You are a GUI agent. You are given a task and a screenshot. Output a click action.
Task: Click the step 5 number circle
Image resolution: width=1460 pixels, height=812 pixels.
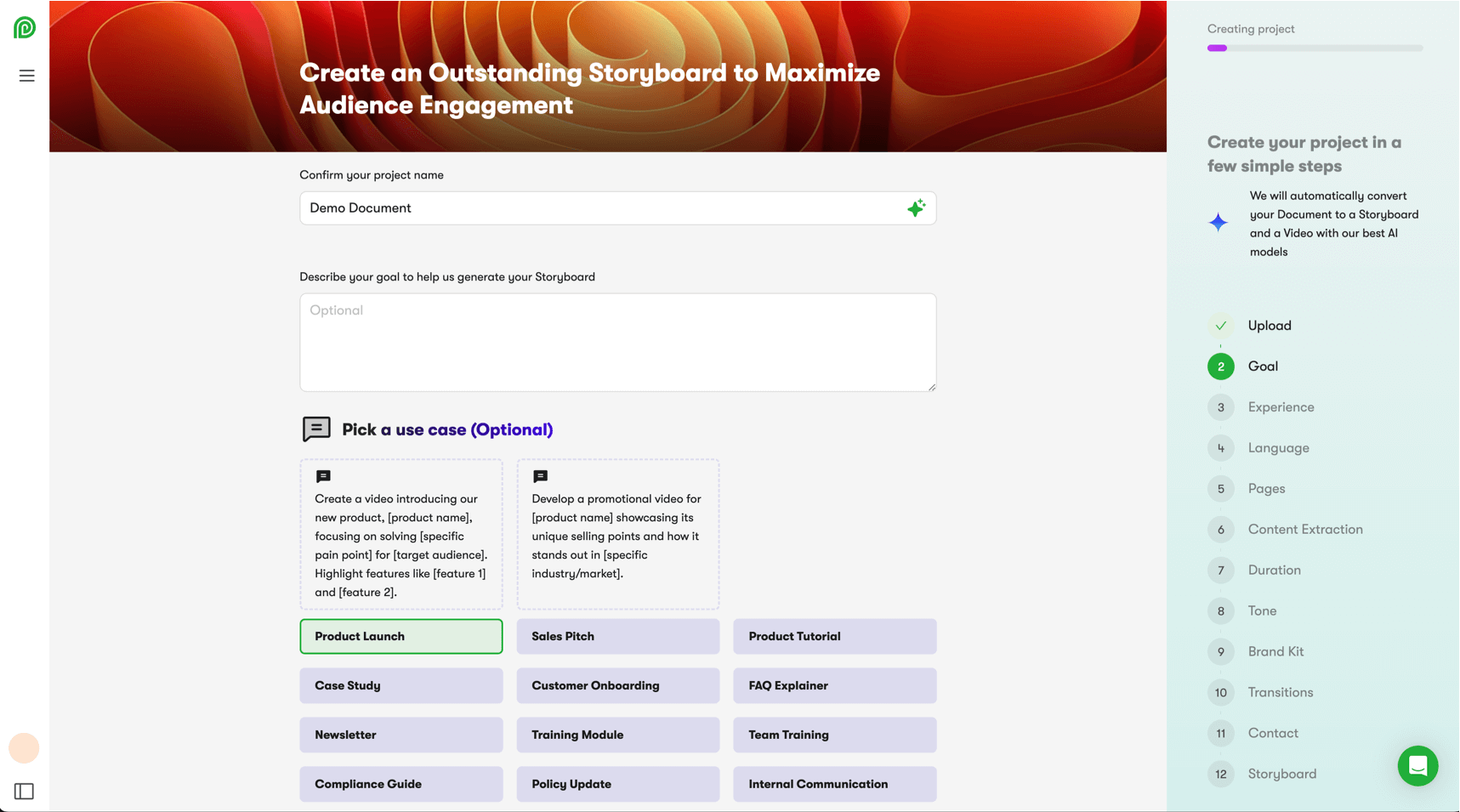point(1221,489)
